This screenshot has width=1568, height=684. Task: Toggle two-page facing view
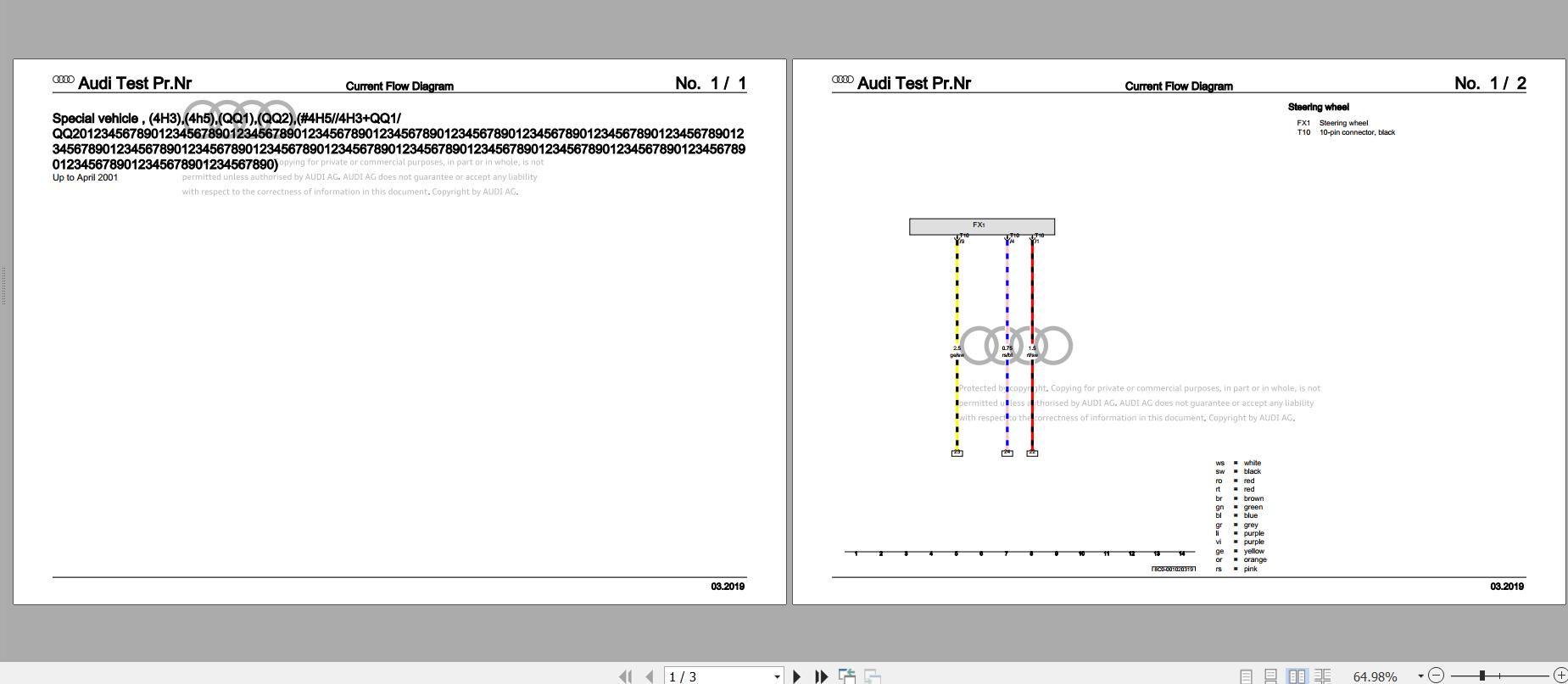click(1297, 676)
